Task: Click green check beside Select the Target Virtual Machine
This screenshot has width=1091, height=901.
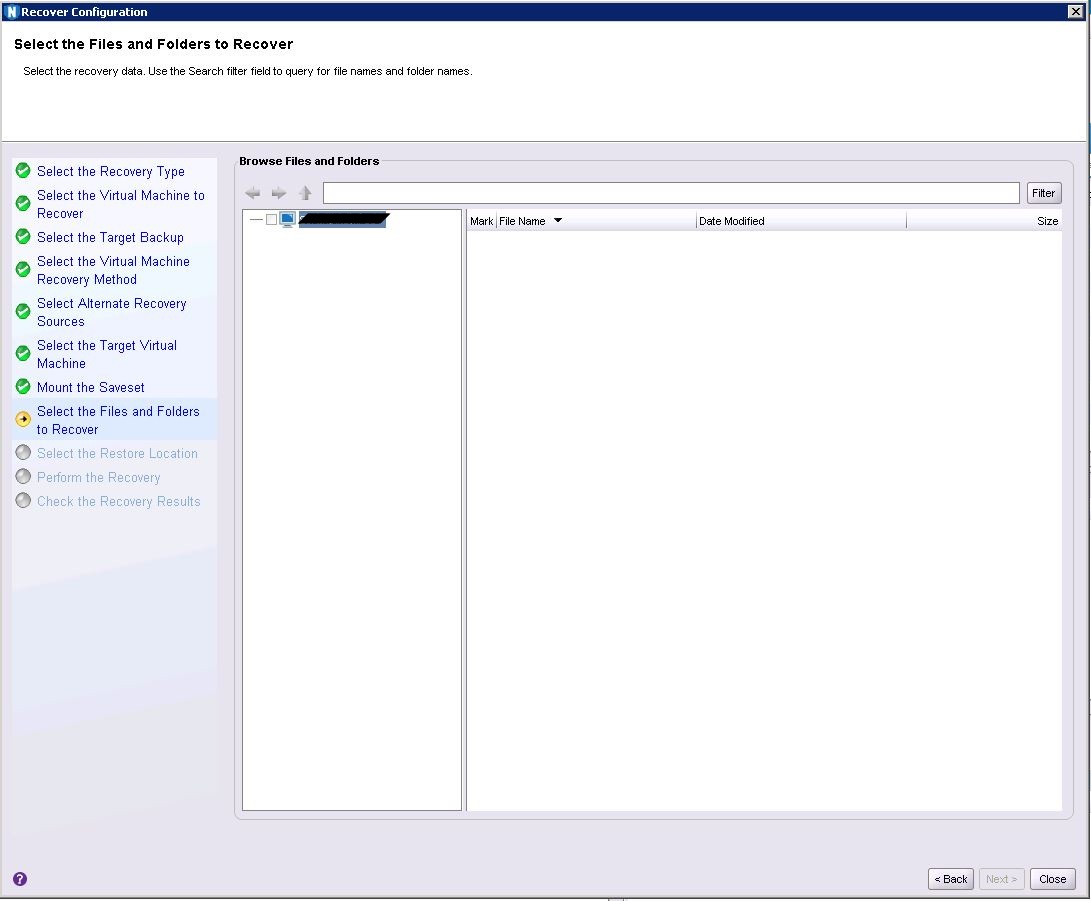Action: (x=23, y=353)
